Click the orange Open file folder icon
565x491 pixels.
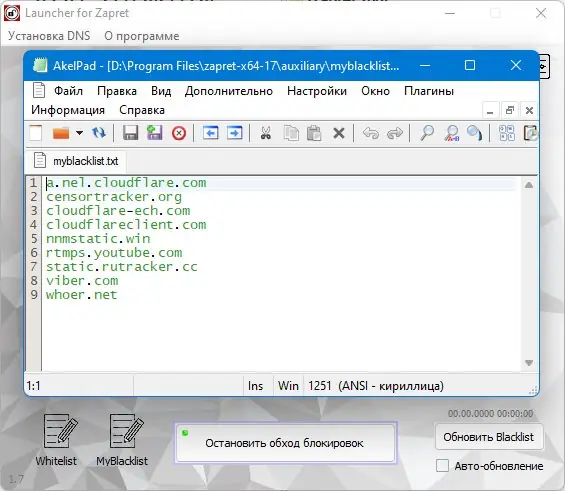(x=61, y=133)
